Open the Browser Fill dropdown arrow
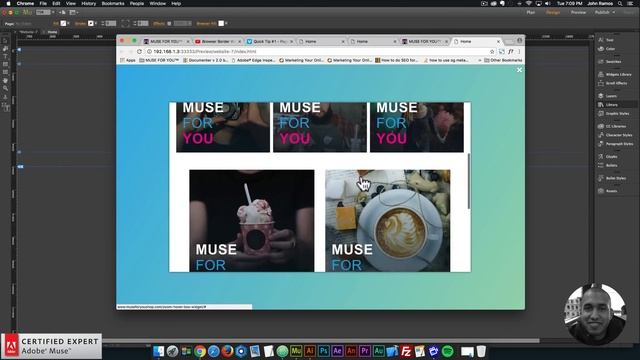This screenshot has height=360, width=640. pos(226,24)
